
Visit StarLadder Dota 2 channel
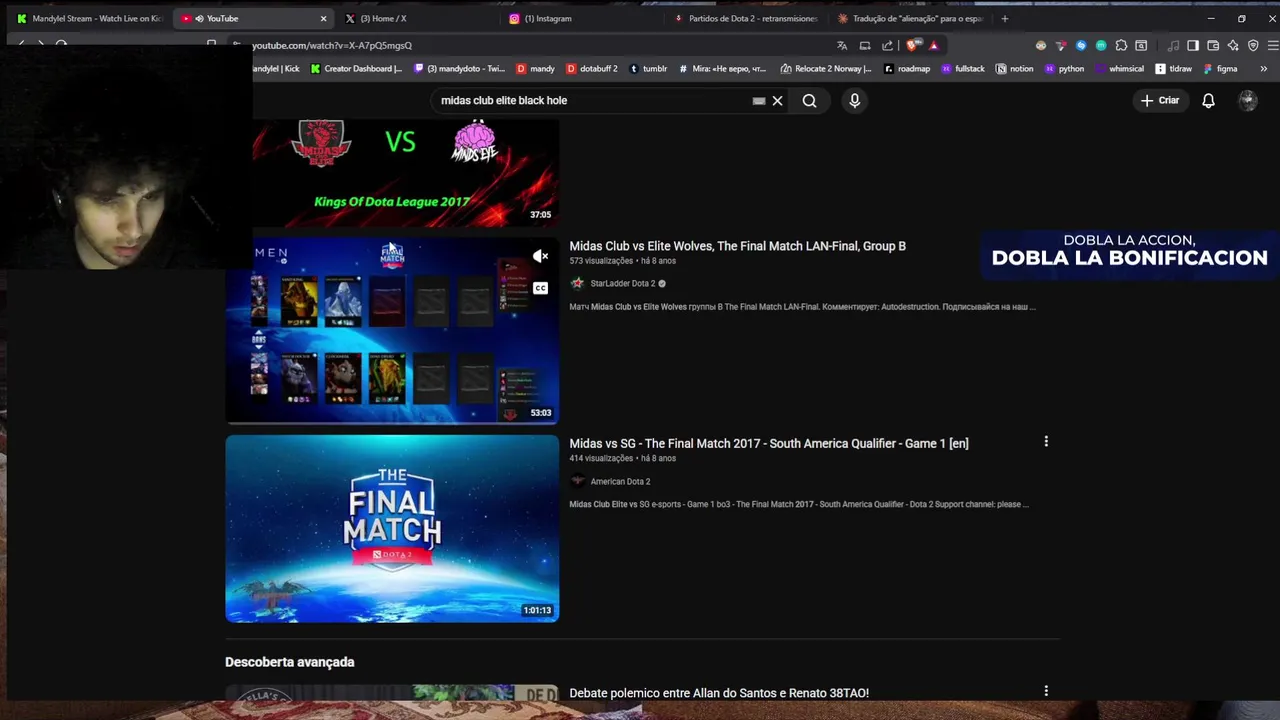click(622, 283)
